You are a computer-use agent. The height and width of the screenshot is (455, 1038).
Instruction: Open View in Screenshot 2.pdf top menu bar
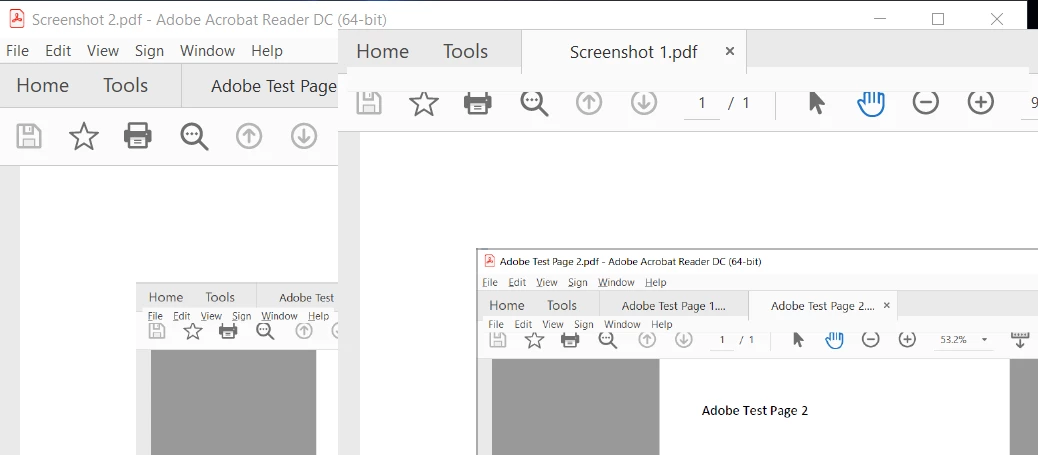click(103, 50)
